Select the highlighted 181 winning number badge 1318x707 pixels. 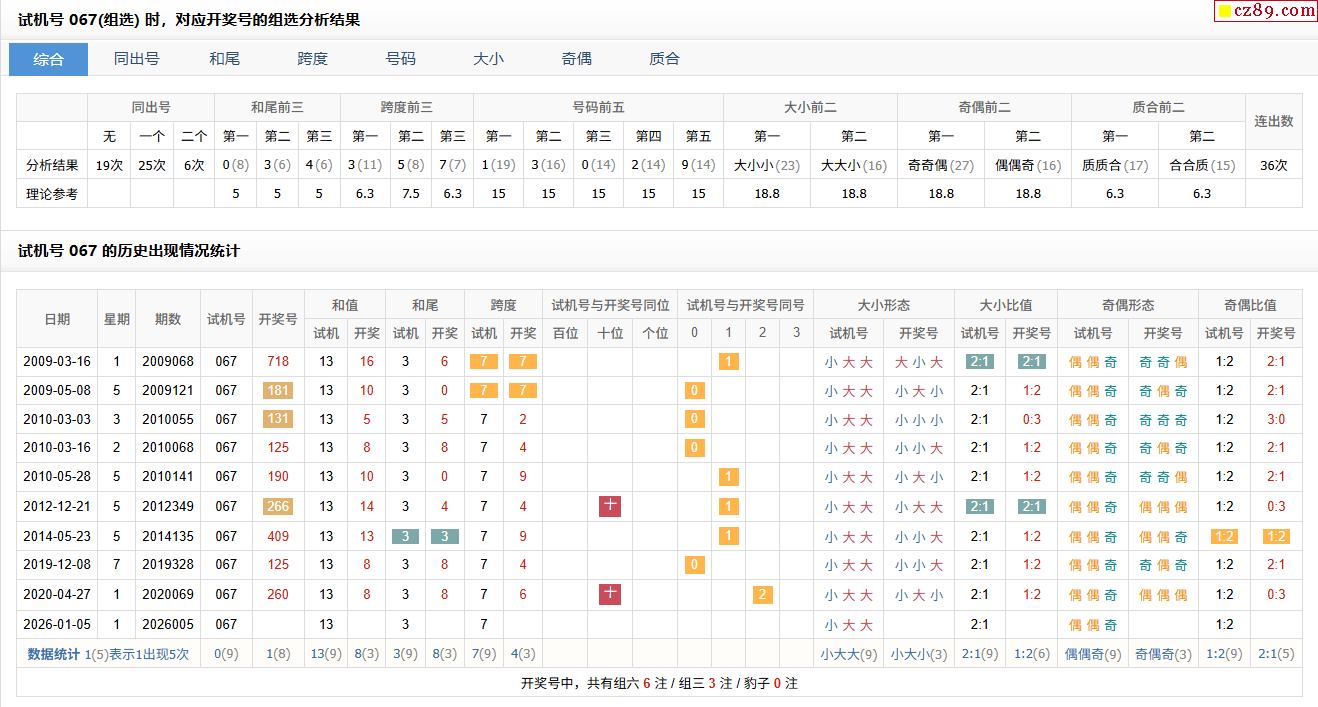tap(277, 391)
